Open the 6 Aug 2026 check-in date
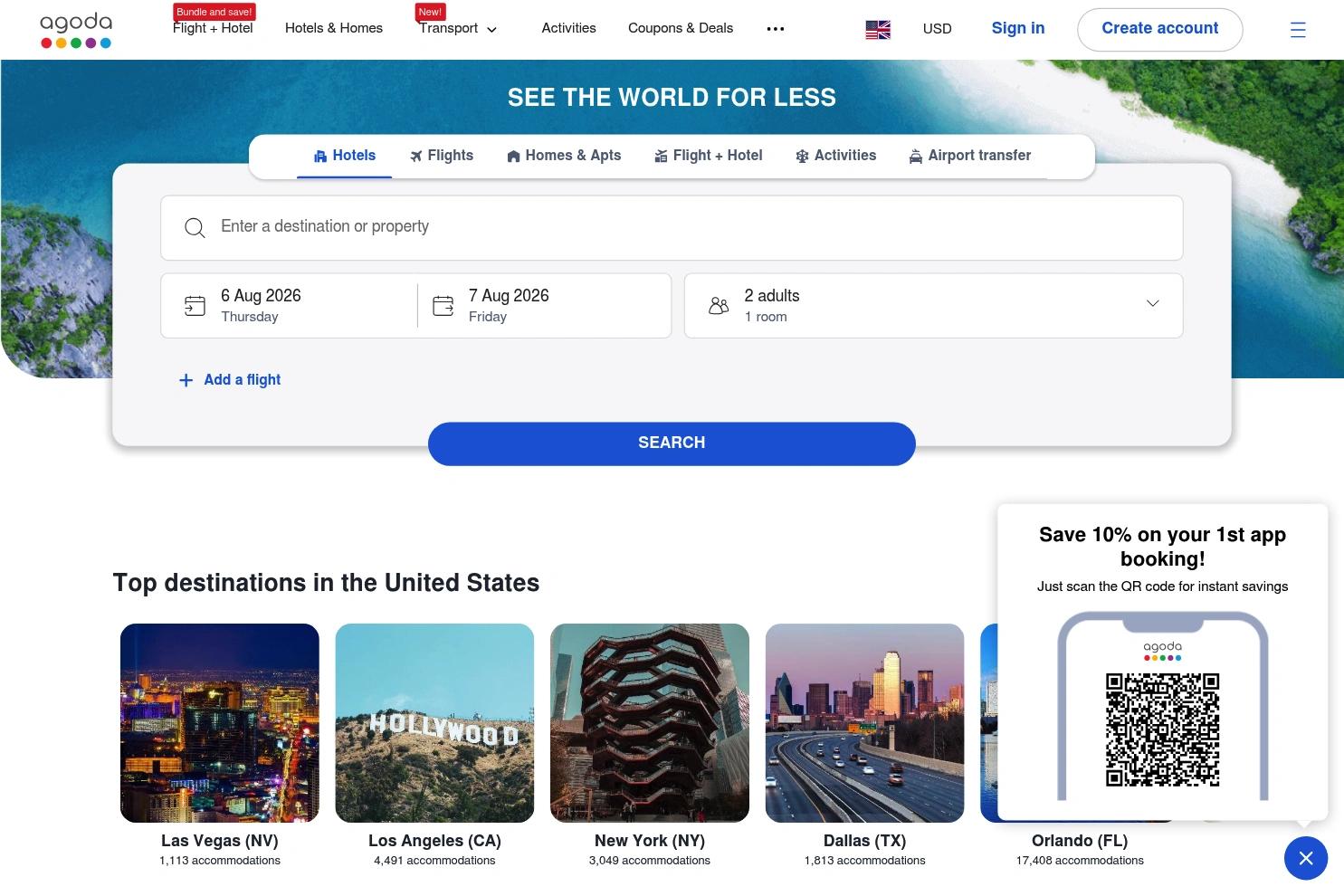This screenshot has width=1344, height=896. [289, 306]
